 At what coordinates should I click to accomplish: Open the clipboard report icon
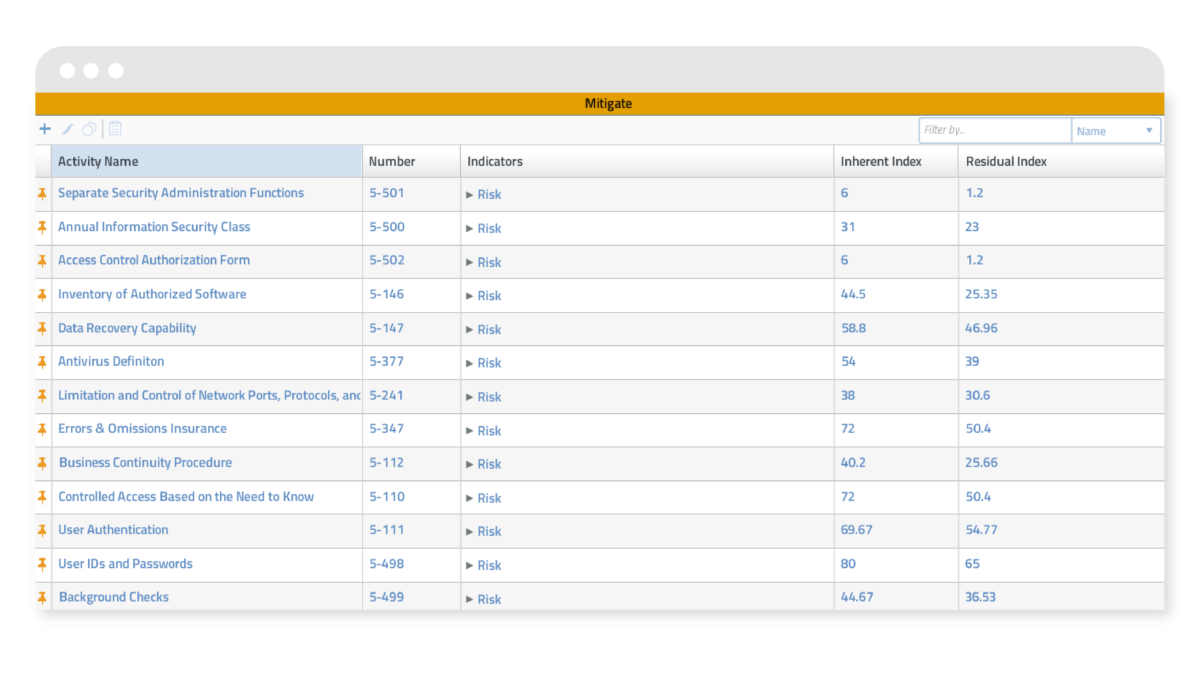click(115, 128)
